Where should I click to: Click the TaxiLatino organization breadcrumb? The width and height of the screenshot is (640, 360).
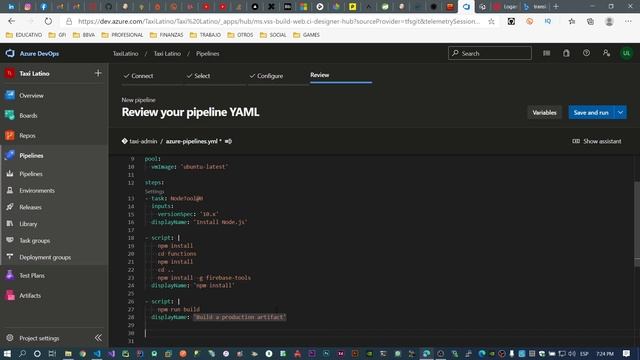(125, 53)
